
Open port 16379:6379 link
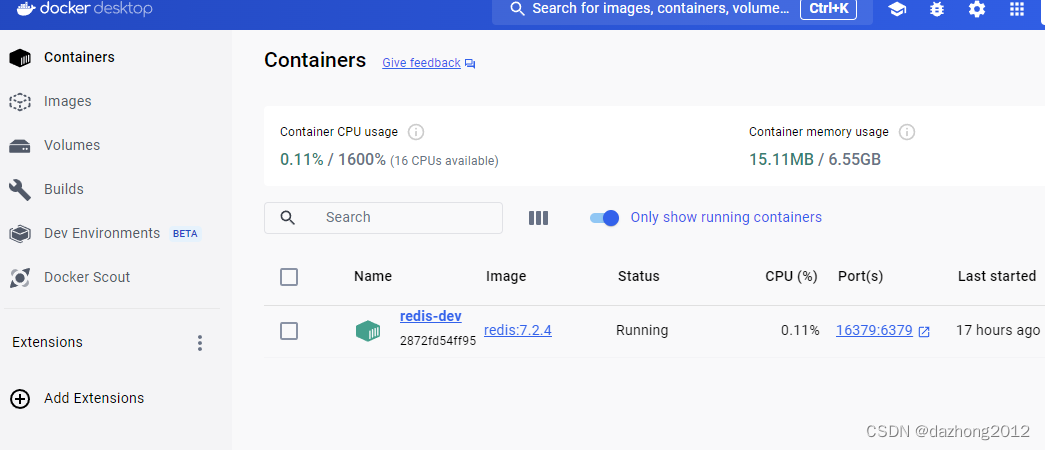pyautogui.click(x=874, y=331)
